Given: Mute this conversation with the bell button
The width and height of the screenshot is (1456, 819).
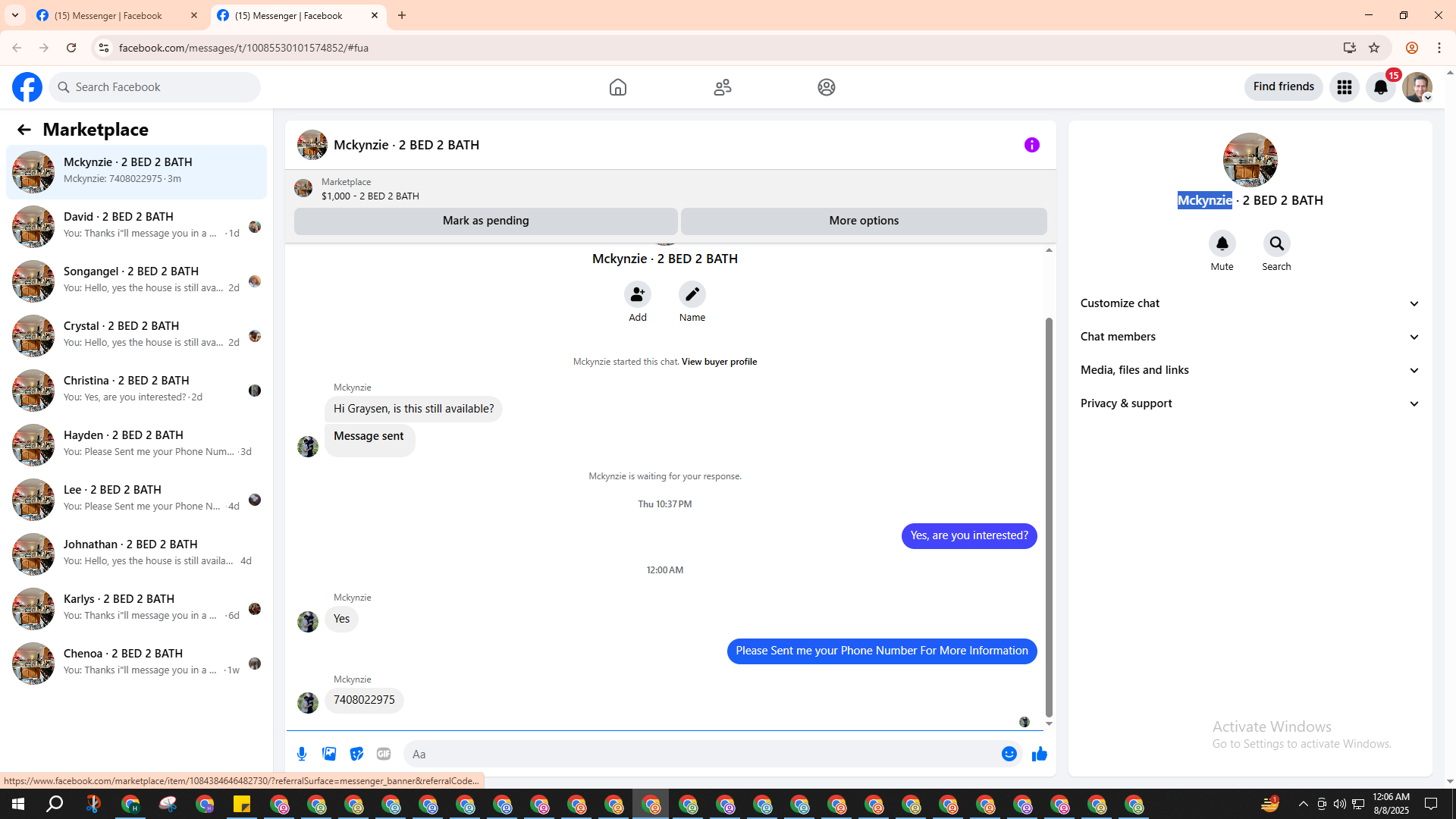Looking at the screenshot, I should coord(1222,244).
